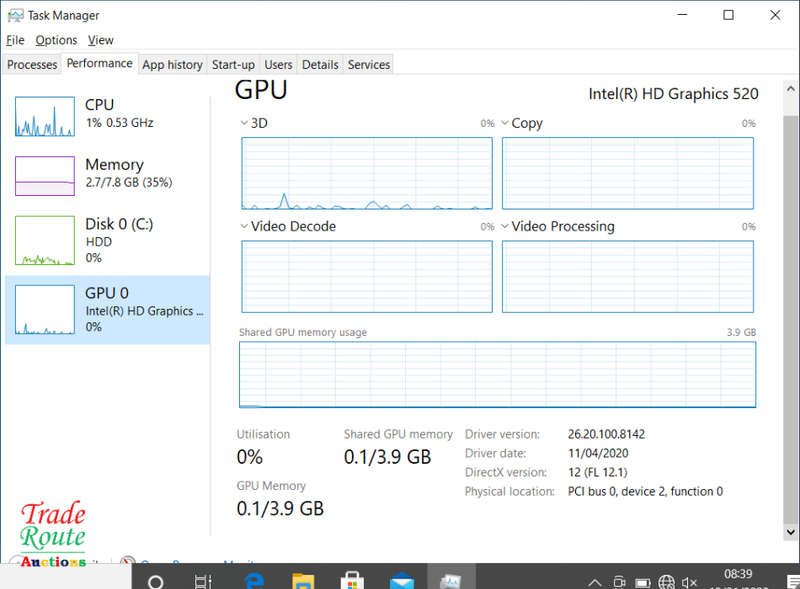Screen dimensions: 800x589
Task: Click the DirectX version 12 (FL 12.1)
Action: click(x=597, y=472)
